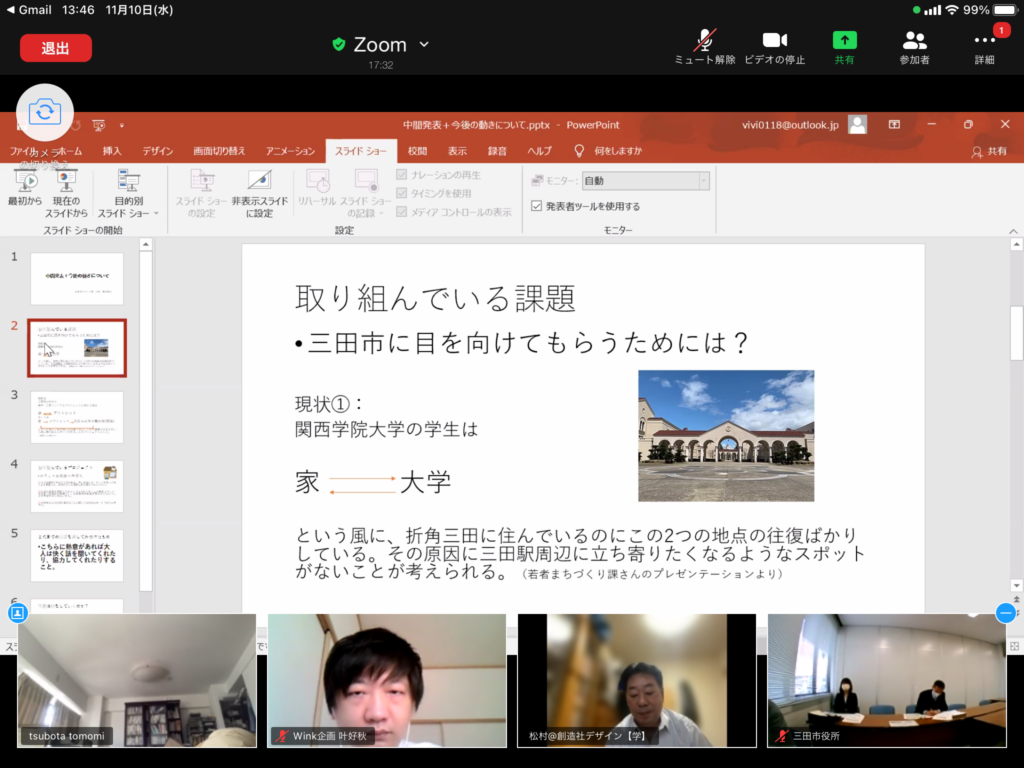Click the start-from-beginning quick access icon
The height and width of the screenshot is (768, 1024).
[x=99, y=125]
